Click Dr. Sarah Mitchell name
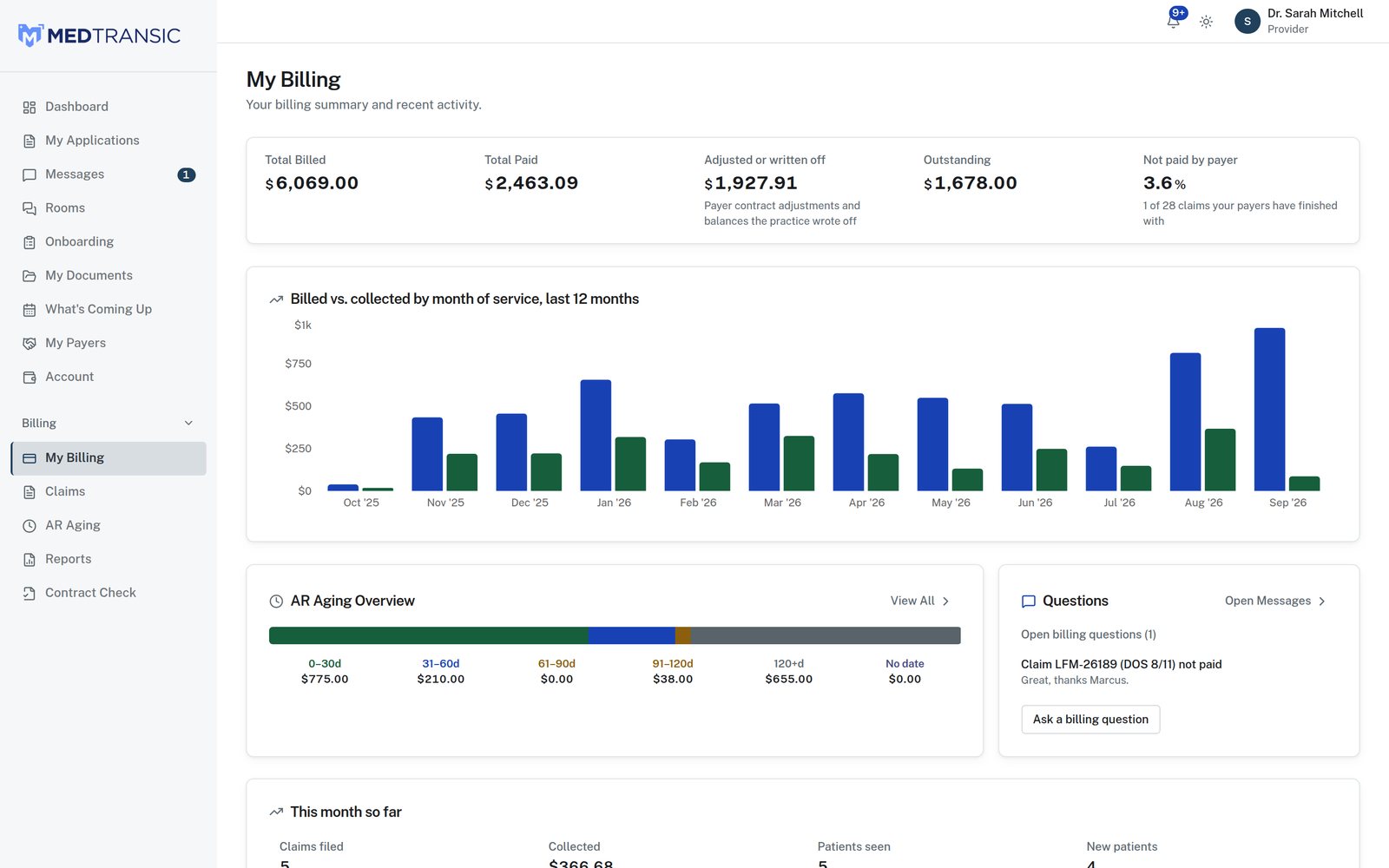The image size is (1389, 868). tap(1315, 14)
